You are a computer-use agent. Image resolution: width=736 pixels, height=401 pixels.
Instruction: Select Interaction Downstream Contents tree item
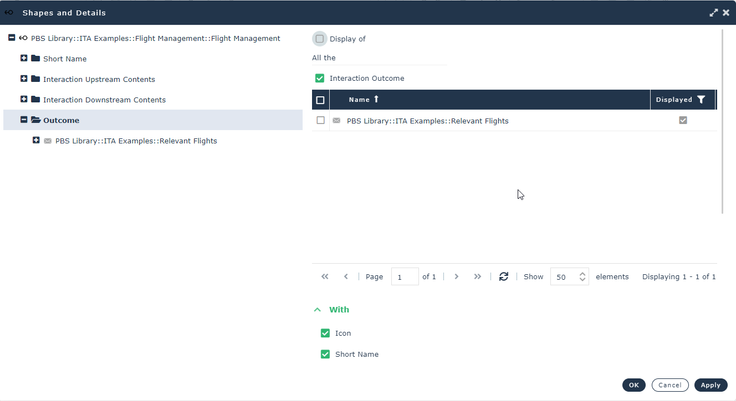(104, 100)
